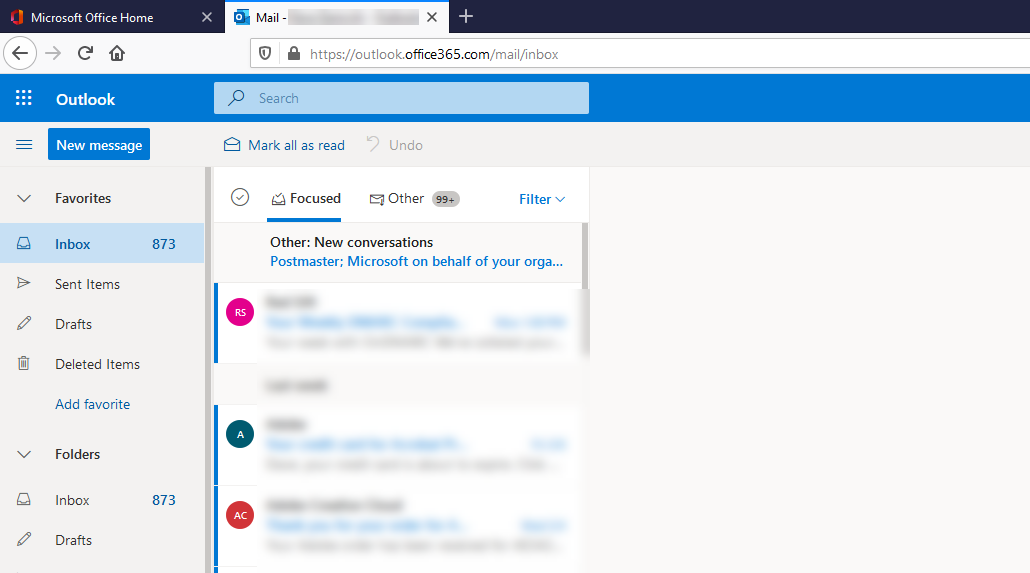Click the shield tracking protection icon

tap(265, 54)
